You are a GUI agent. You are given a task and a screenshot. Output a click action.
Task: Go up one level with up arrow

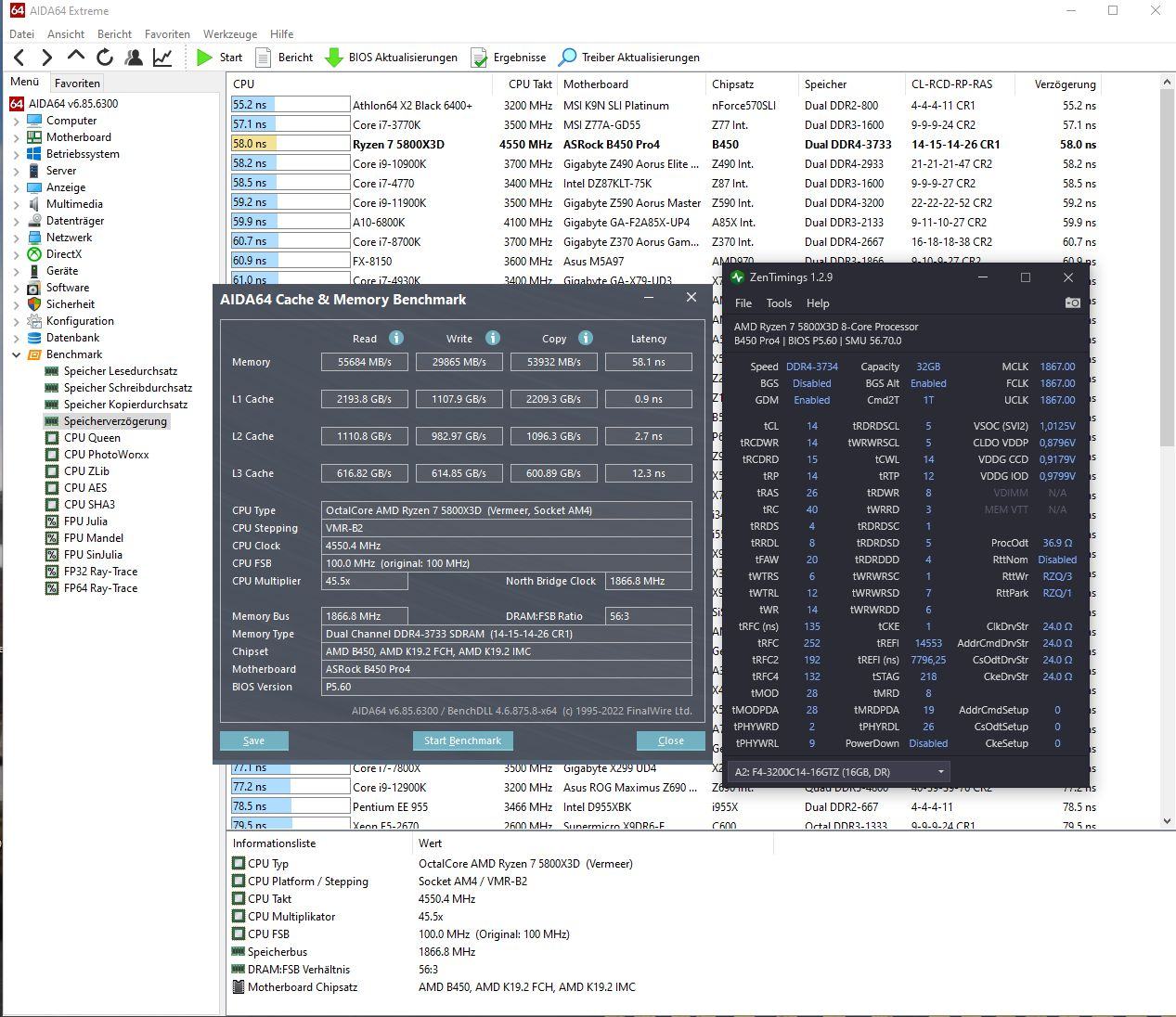pyautogui.click(x=76, y=57)
